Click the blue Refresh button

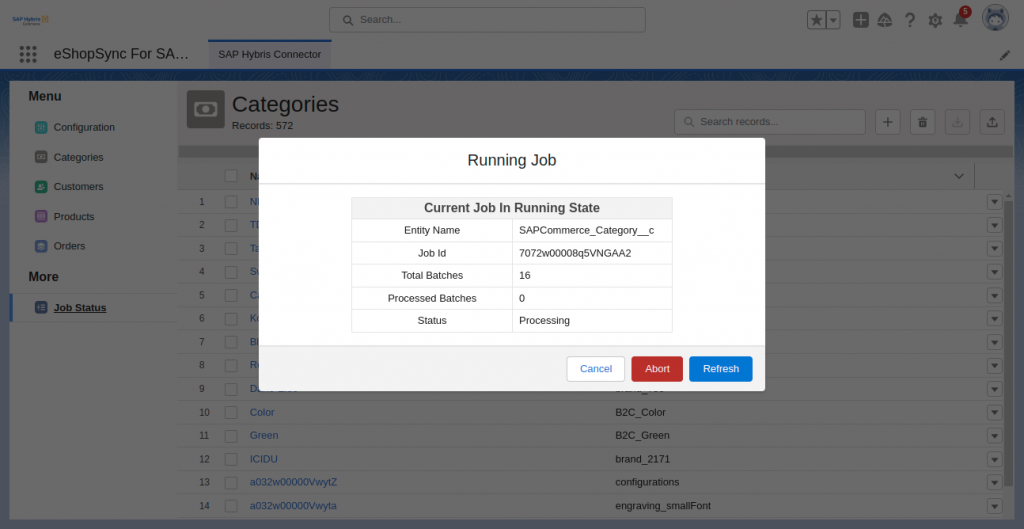(721, 369)
